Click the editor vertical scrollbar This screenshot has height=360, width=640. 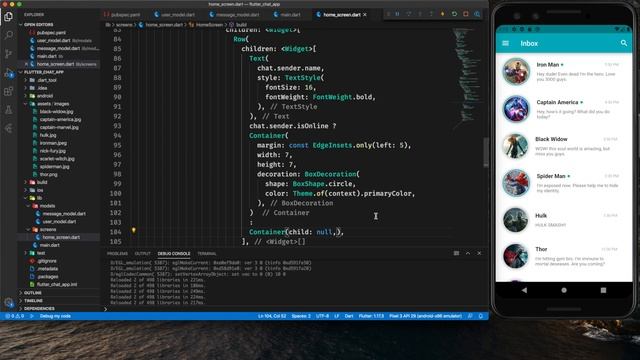tap(486, 152)
